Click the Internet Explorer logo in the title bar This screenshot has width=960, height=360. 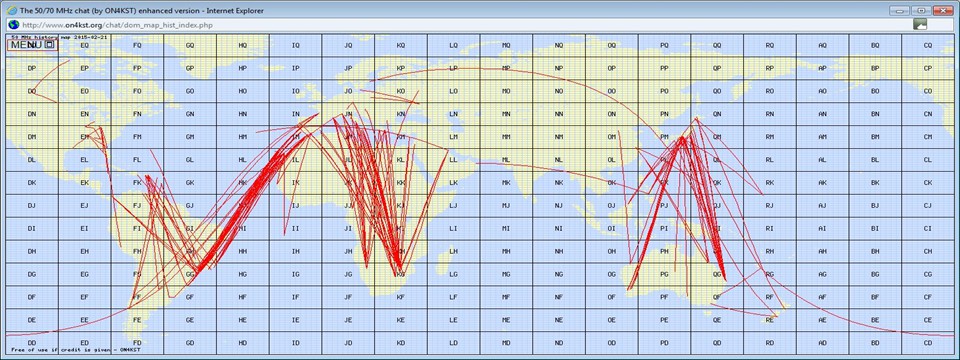click(x=10, y=10)
